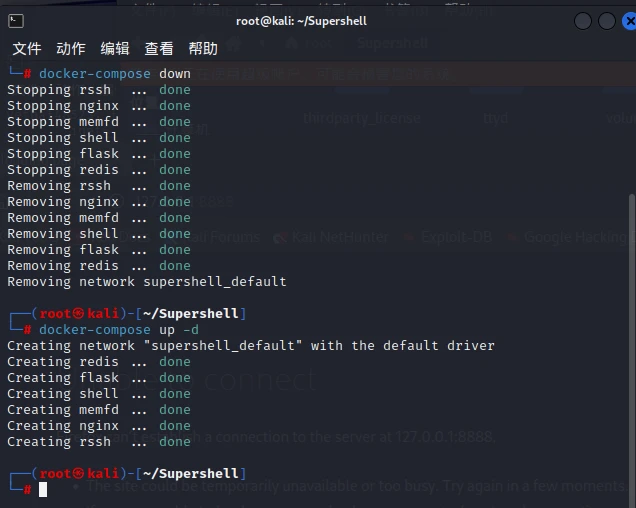The image size is (636, 508).
Task: Click the 'Stopping rssh' line
Action: point(99,90)
